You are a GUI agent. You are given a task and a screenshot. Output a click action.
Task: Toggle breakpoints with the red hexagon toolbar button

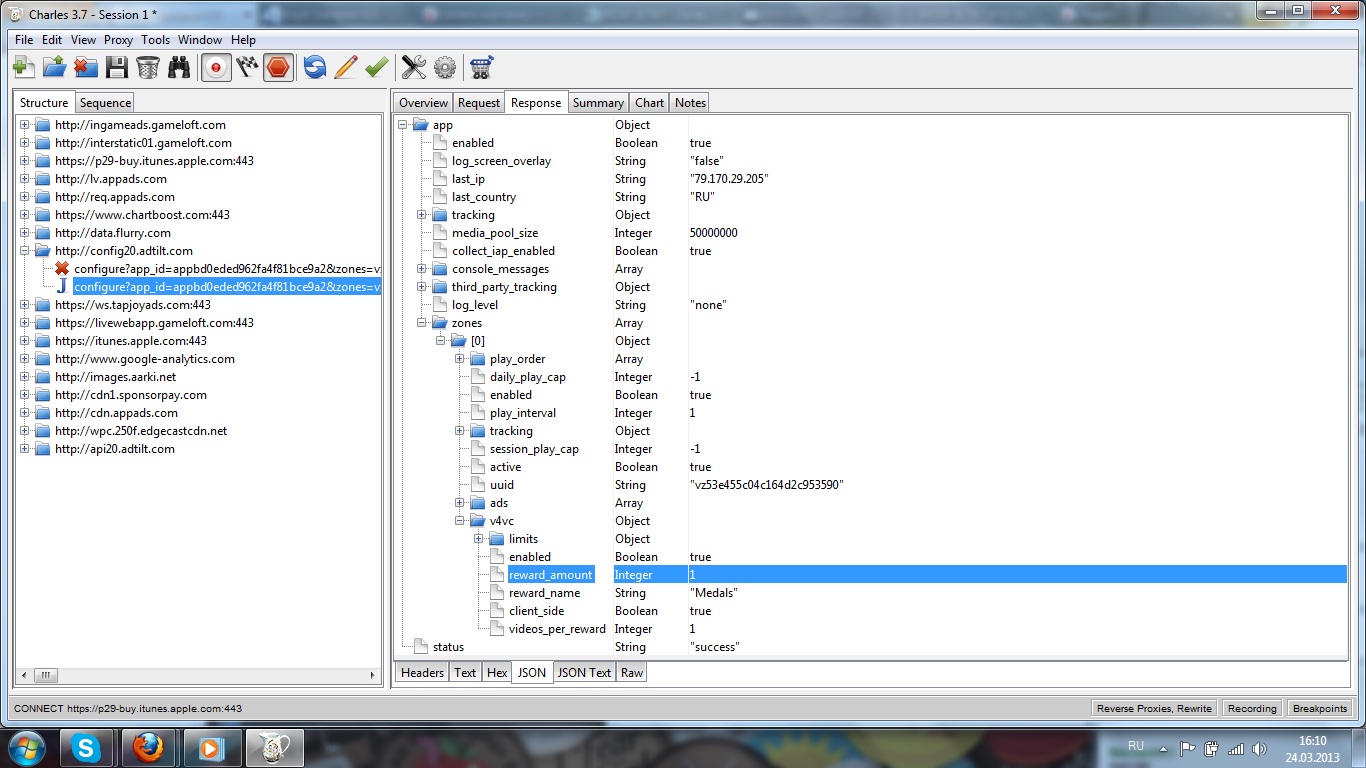click(x=278, y=68)
